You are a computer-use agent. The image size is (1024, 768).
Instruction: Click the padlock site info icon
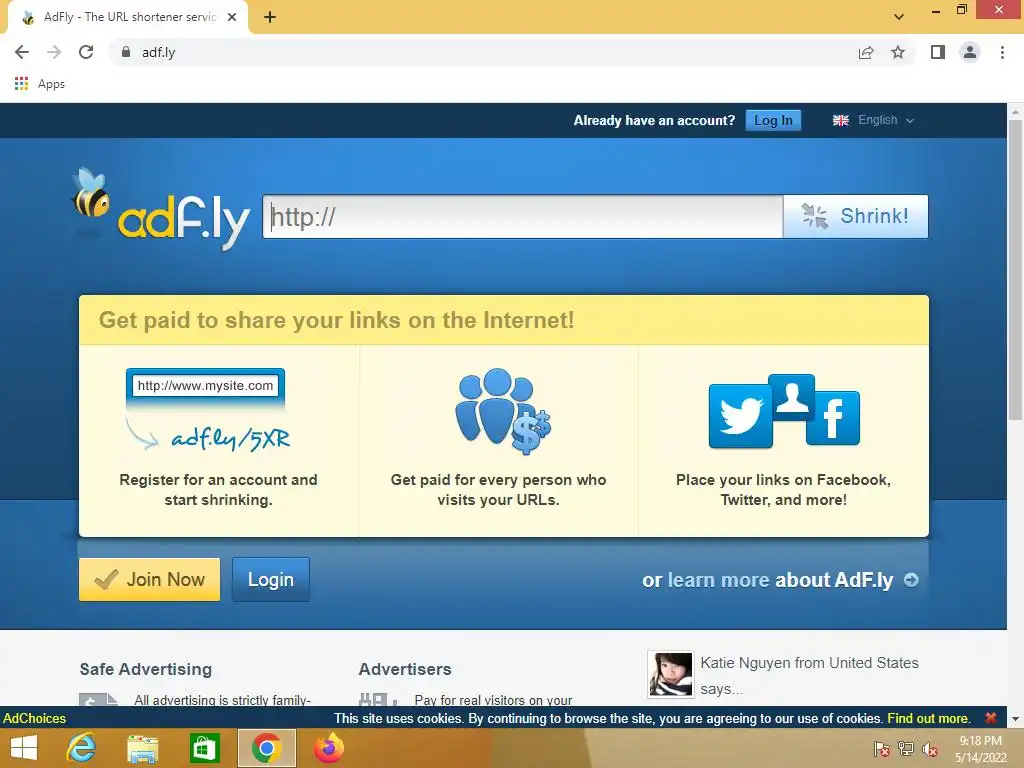126,52
